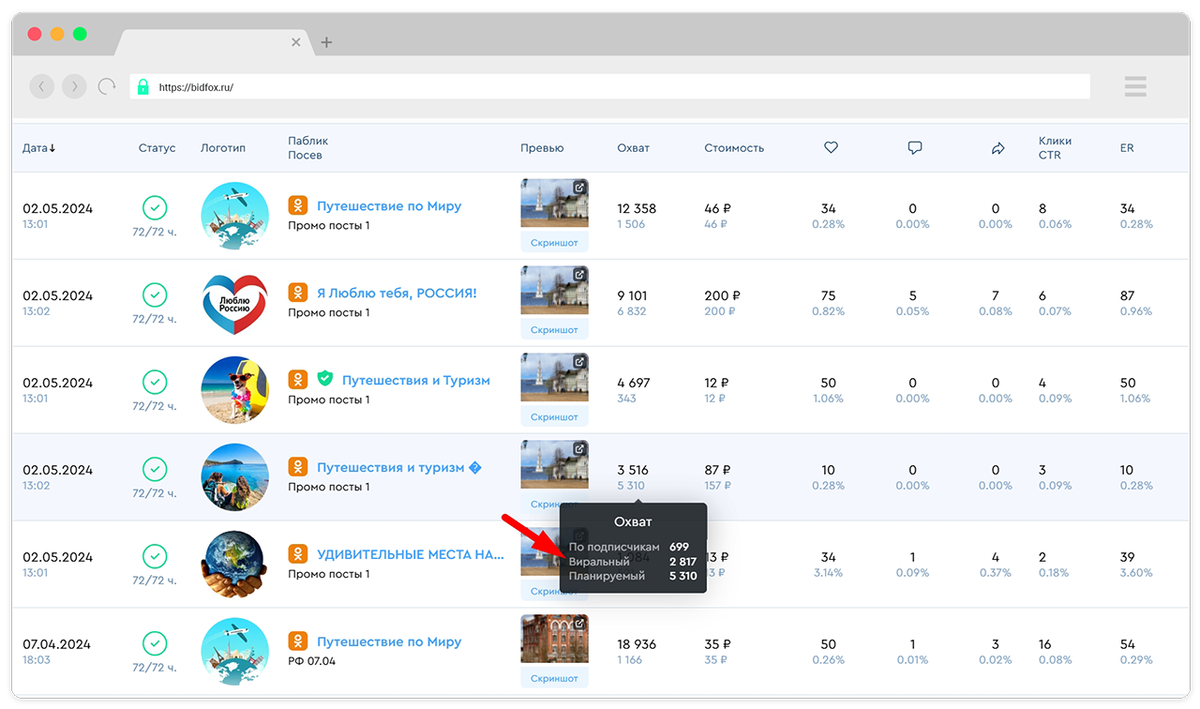Open Путешествия и Туризм link with verified shield
The width and height of the screenshot is (1200, 709).
click(x=416, y=380)
